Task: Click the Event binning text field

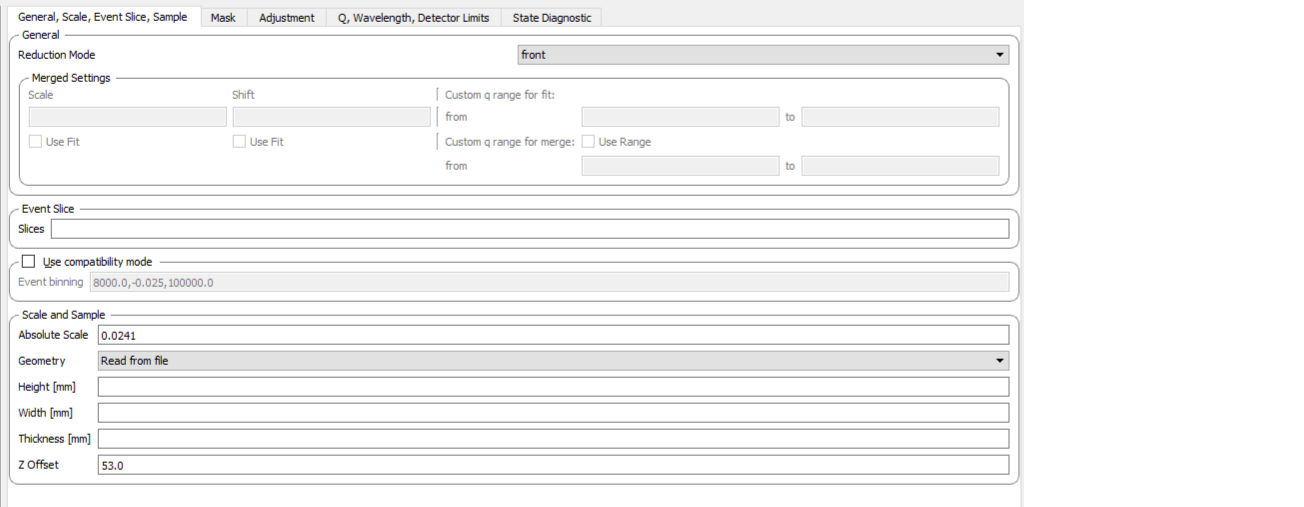Action: click(x=548, y=283)
